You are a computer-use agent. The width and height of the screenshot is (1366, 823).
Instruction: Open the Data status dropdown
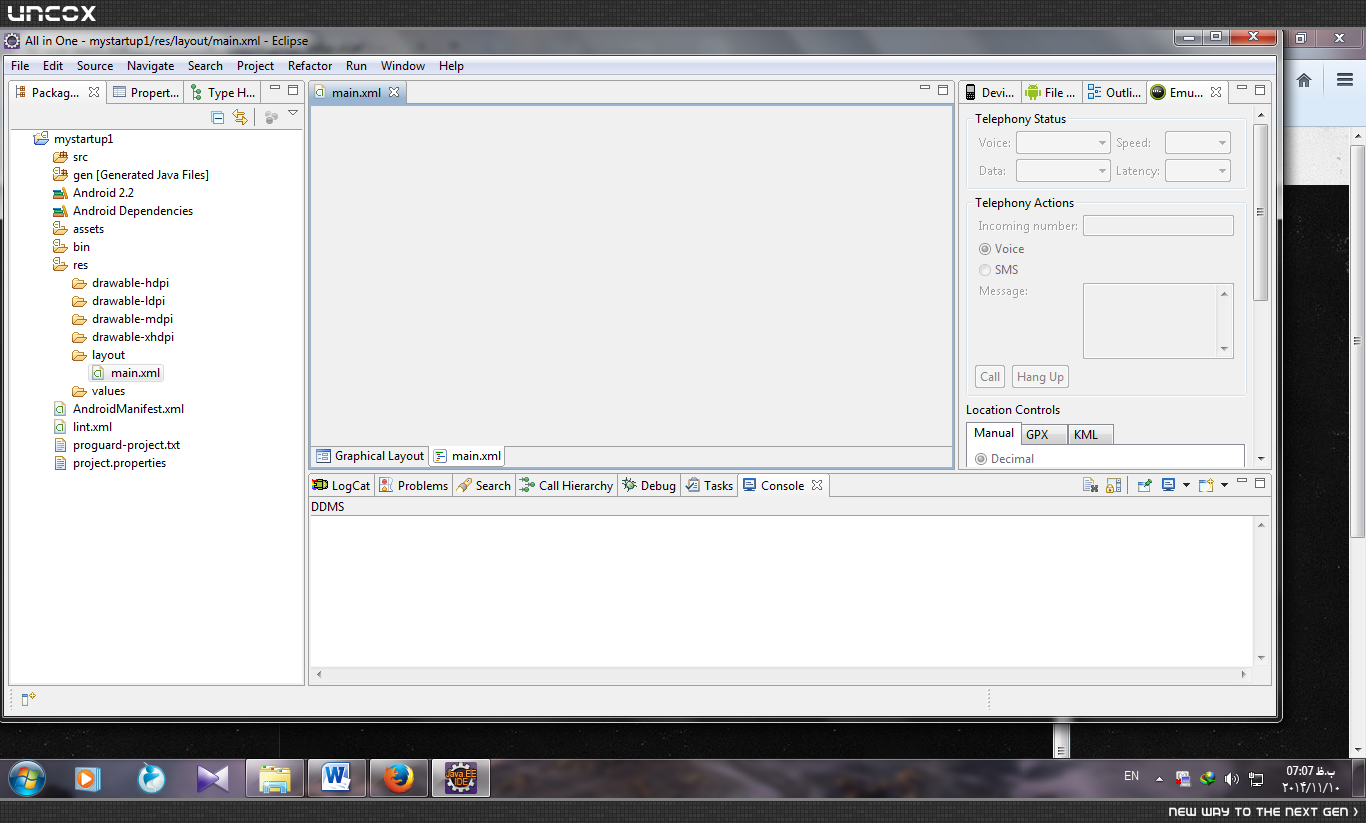[1063, 171]
